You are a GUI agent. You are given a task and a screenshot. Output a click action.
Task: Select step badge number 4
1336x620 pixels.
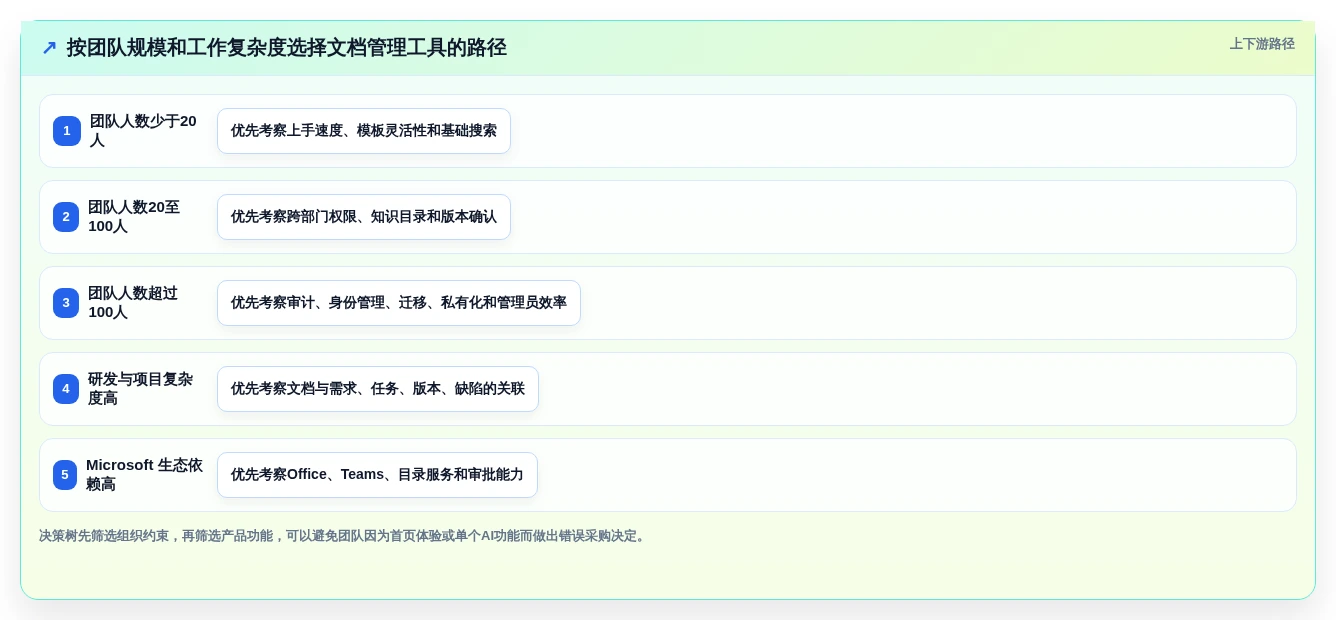(66, 389)
